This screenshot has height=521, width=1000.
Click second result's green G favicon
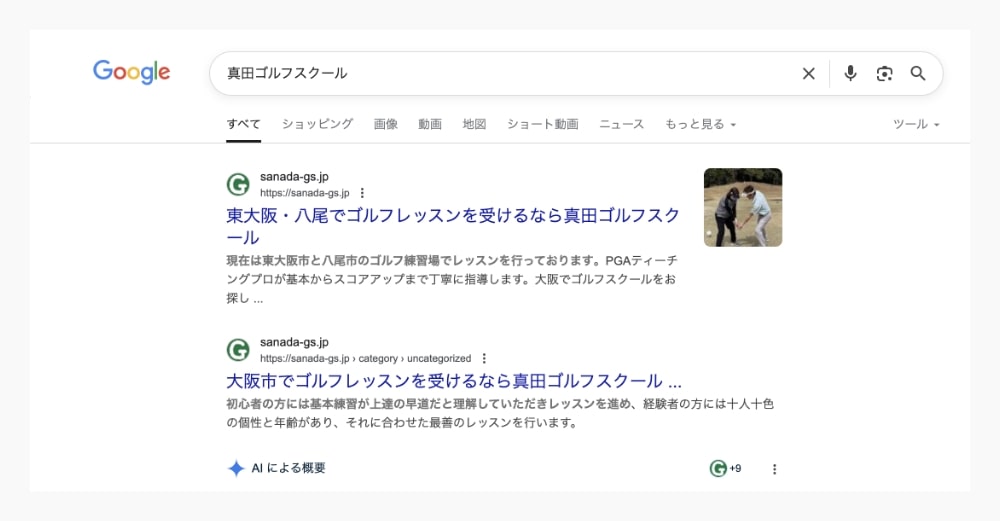pyautogui.click(x=239, y=350)
